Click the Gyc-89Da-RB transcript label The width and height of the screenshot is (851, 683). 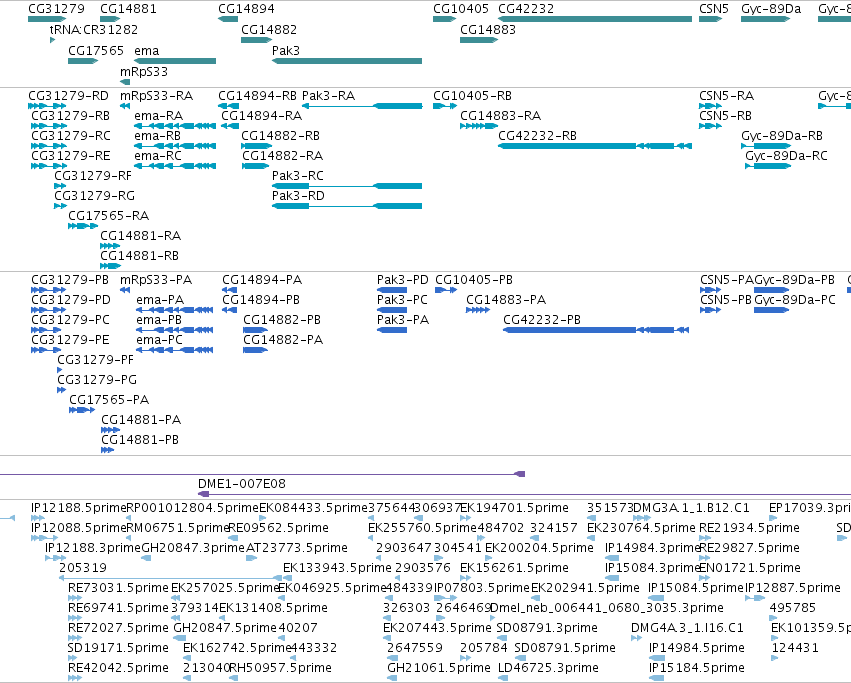pos(782,135)
